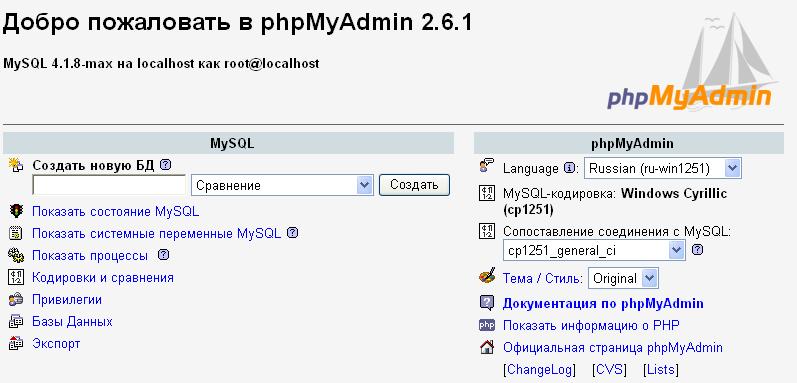Image resolution: width=797 pixels, height=383 pixels.
Task: Click the databases icon beside Базы Данных
Action: coord(16,322)
